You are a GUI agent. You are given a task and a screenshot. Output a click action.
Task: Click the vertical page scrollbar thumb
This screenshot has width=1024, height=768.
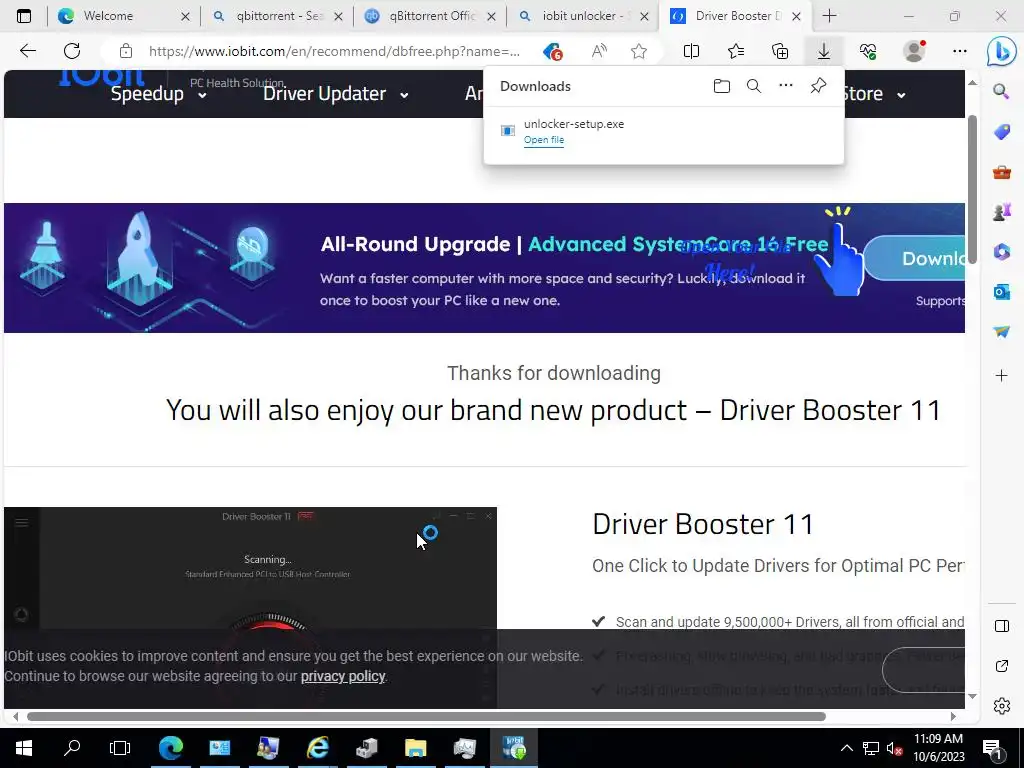point(972,189)
